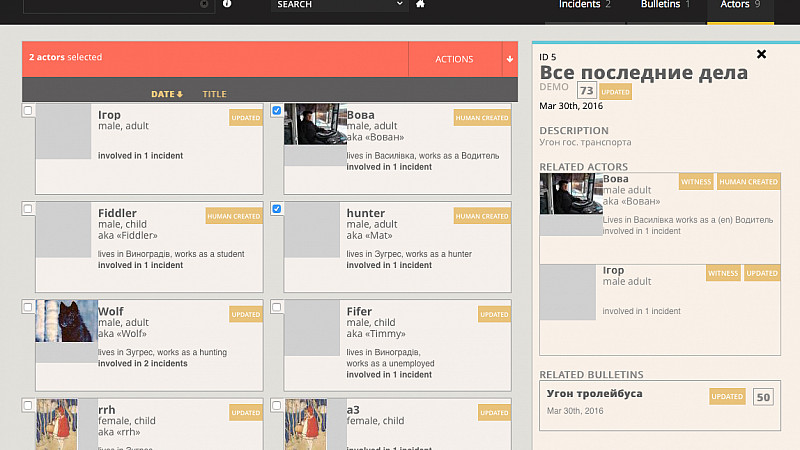
Task: Open the rrh actor photo
Action: click(x=57, y=424)
